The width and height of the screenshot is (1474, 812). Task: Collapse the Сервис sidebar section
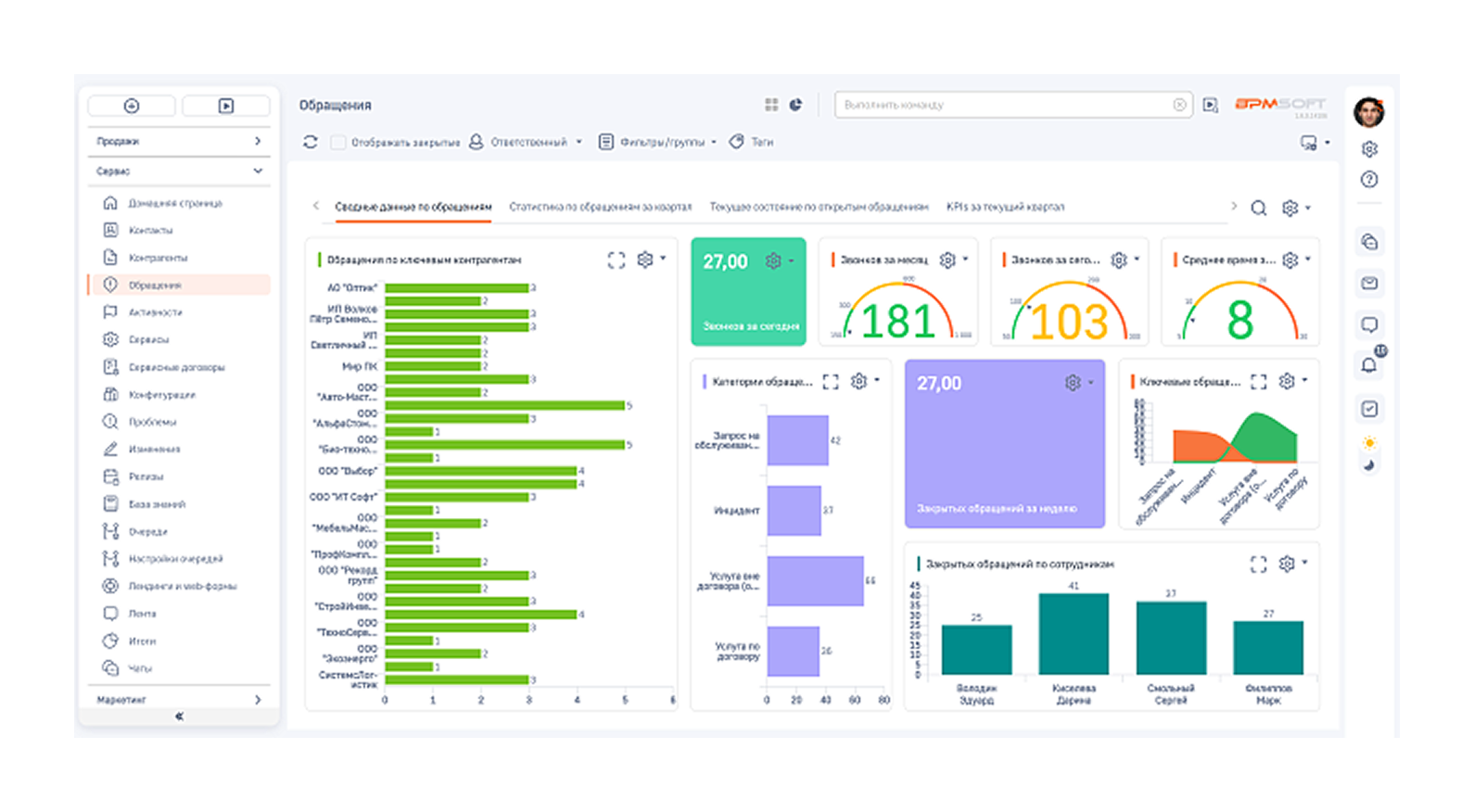pos(179,171)
